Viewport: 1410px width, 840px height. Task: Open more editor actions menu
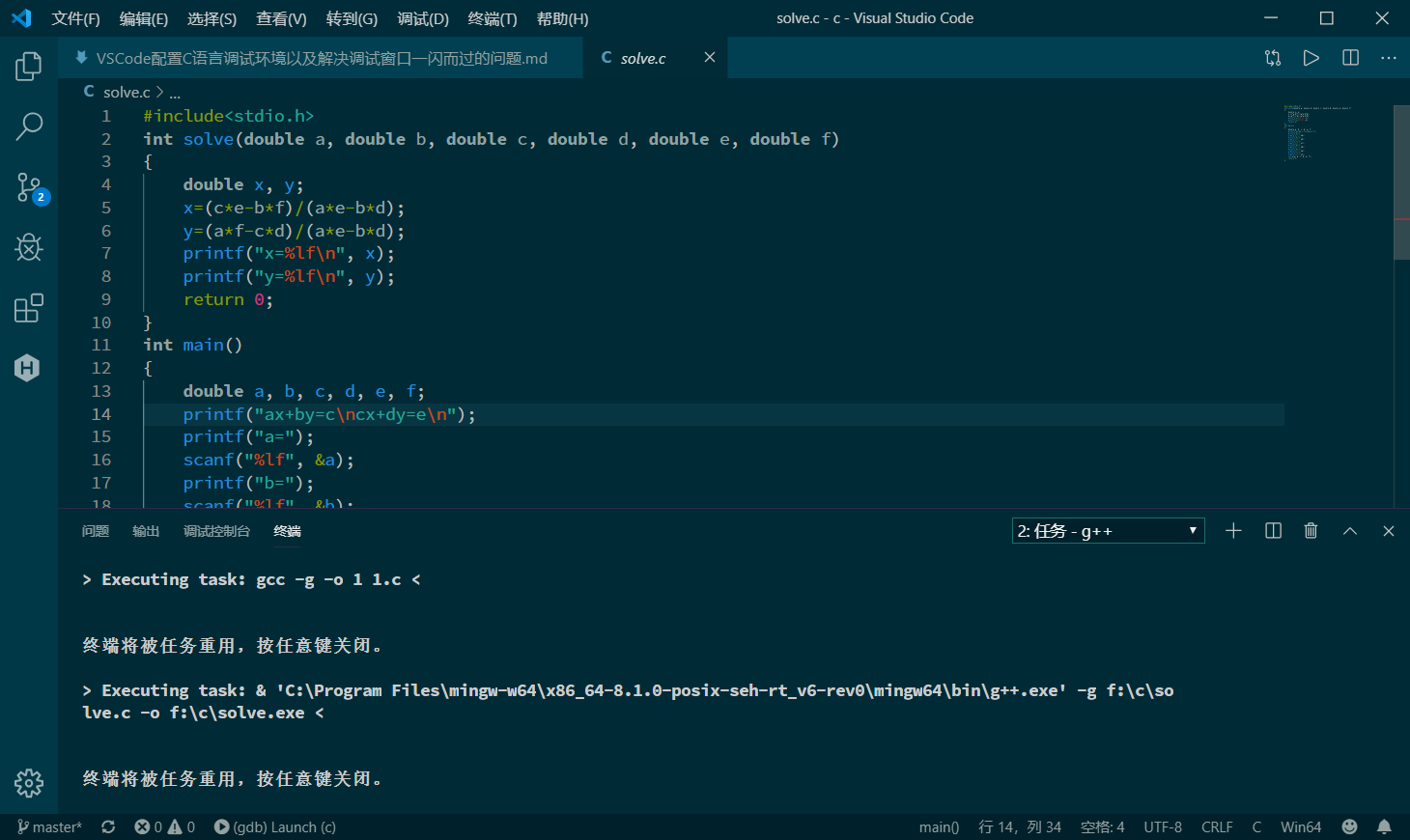coord(1389,58)
